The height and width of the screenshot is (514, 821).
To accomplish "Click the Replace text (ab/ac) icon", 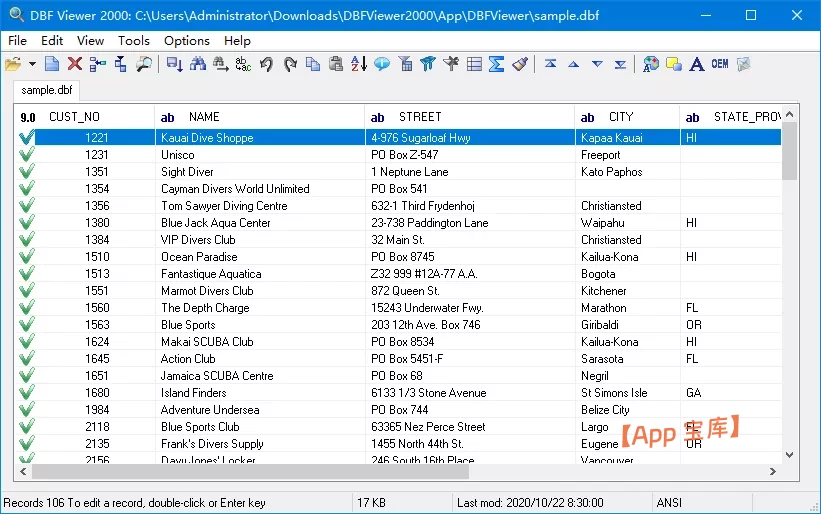I will [x=243, y=64].
